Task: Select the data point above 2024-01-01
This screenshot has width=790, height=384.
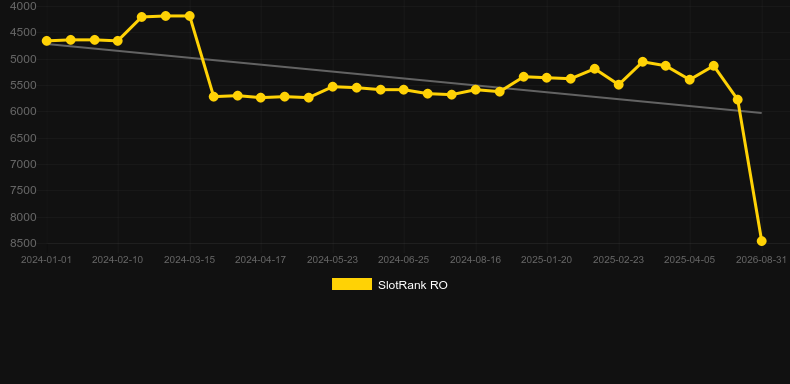Action: (x=47, y=41)
